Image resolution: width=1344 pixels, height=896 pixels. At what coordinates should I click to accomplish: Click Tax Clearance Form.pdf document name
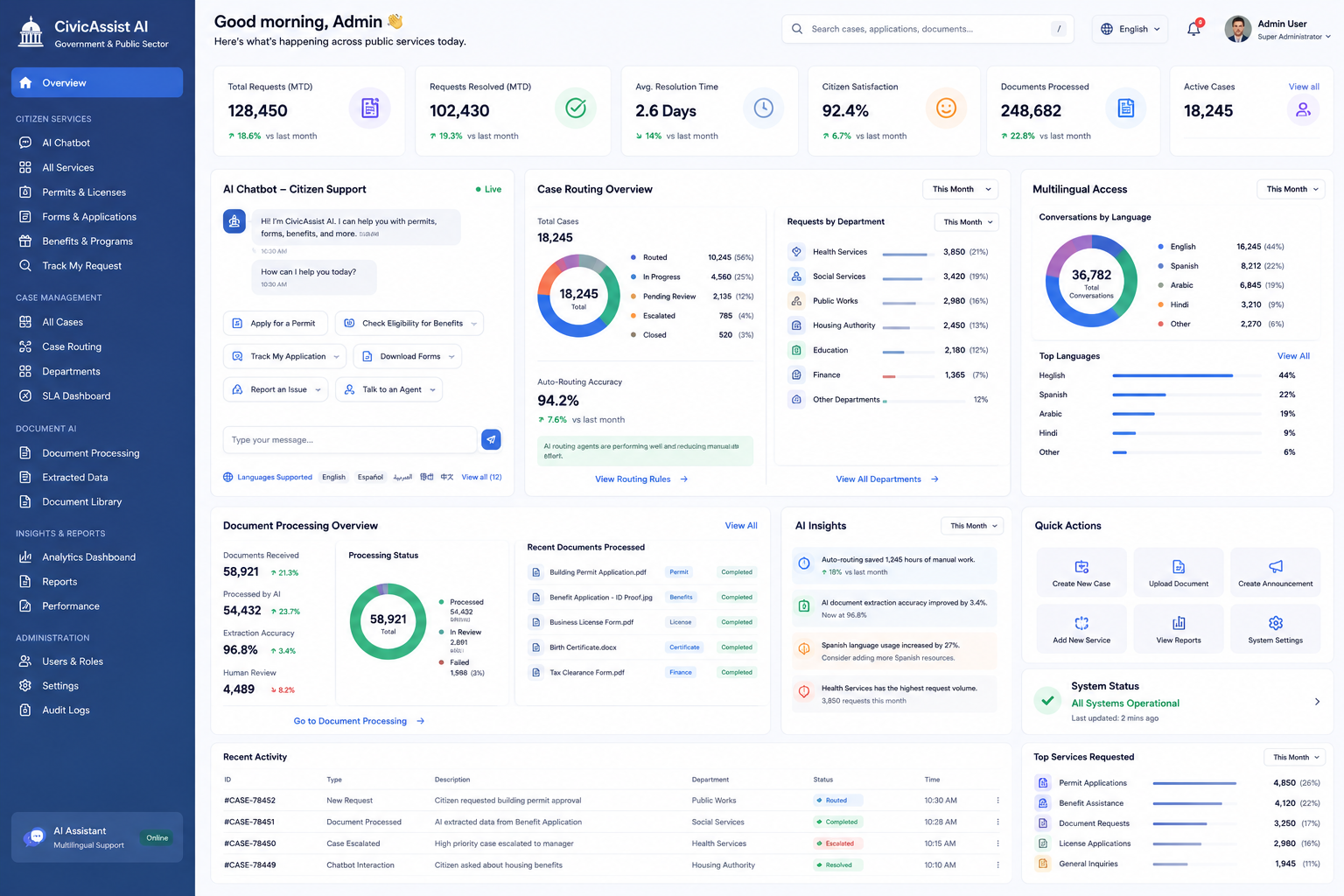point(587,673)
